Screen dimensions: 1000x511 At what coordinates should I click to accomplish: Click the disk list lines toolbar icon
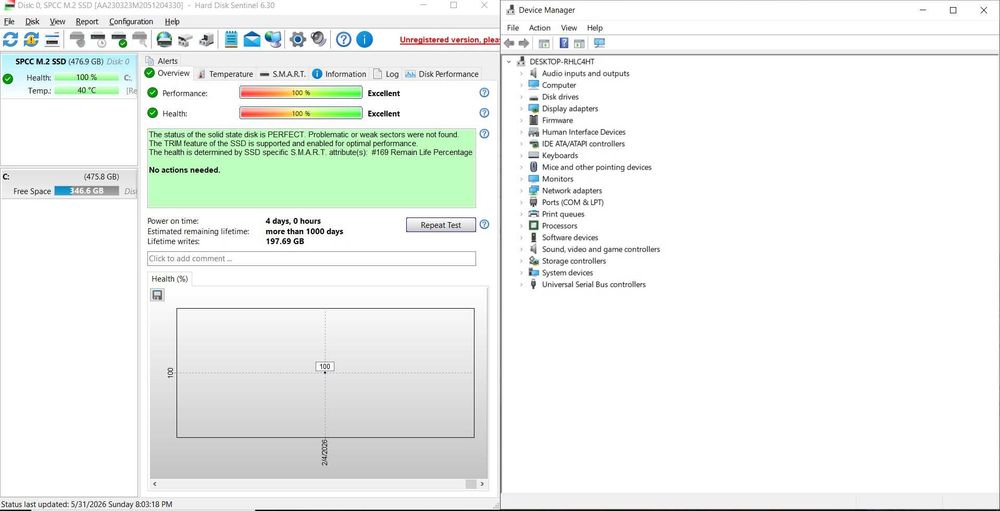click(52, 40)
